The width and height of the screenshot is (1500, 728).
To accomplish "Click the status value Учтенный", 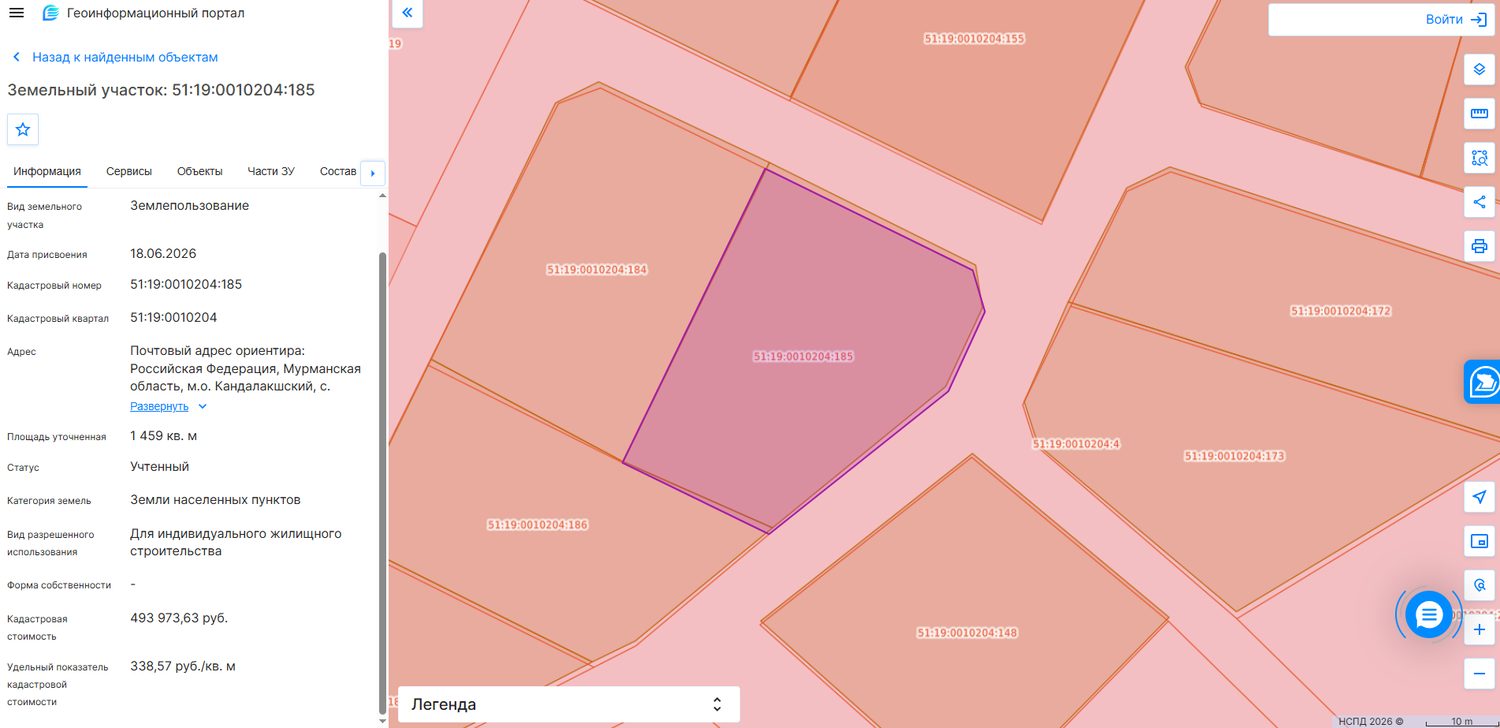I will [x=160, y=466].
